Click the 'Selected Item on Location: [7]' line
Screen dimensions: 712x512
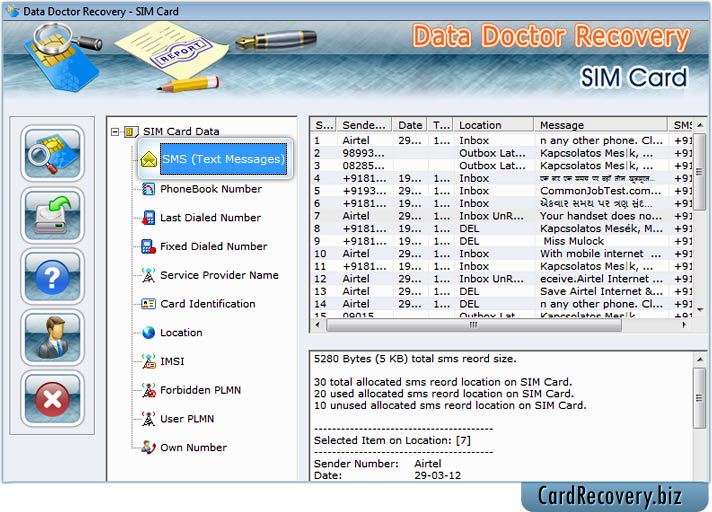pyautogui.click(x=392, y=440)
